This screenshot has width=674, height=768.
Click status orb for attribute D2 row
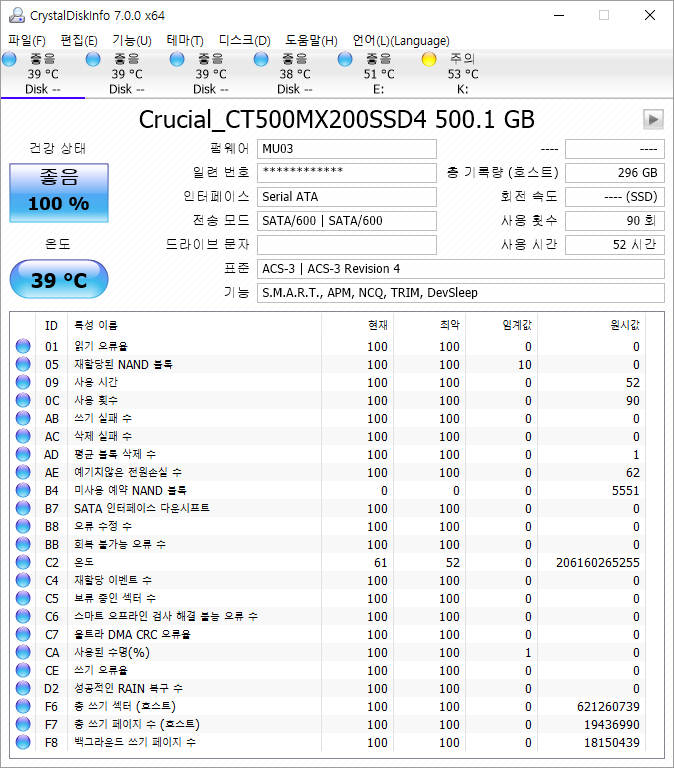23,688
